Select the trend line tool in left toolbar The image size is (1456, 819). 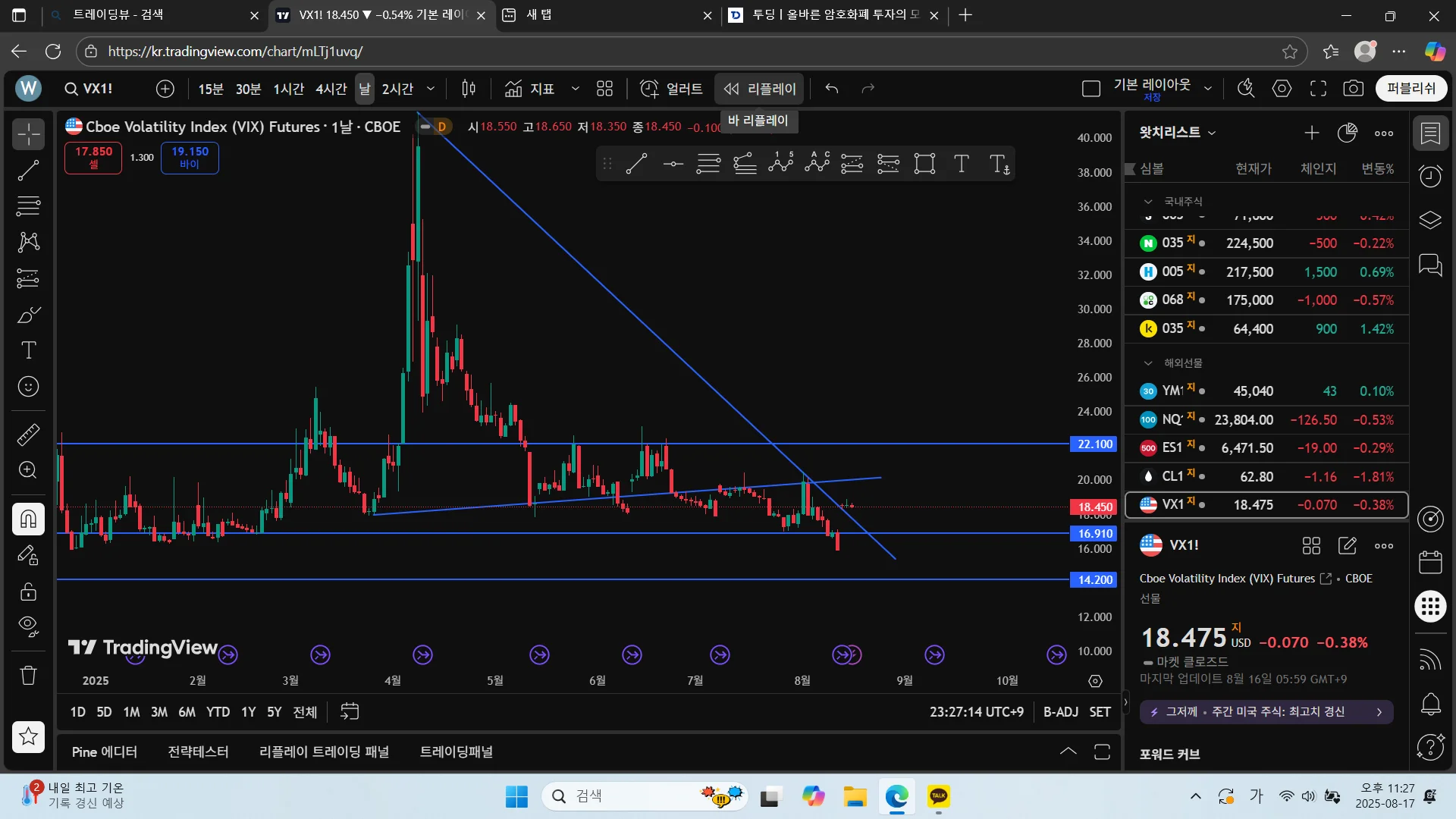pyautogui.click(x=28, y=171)
